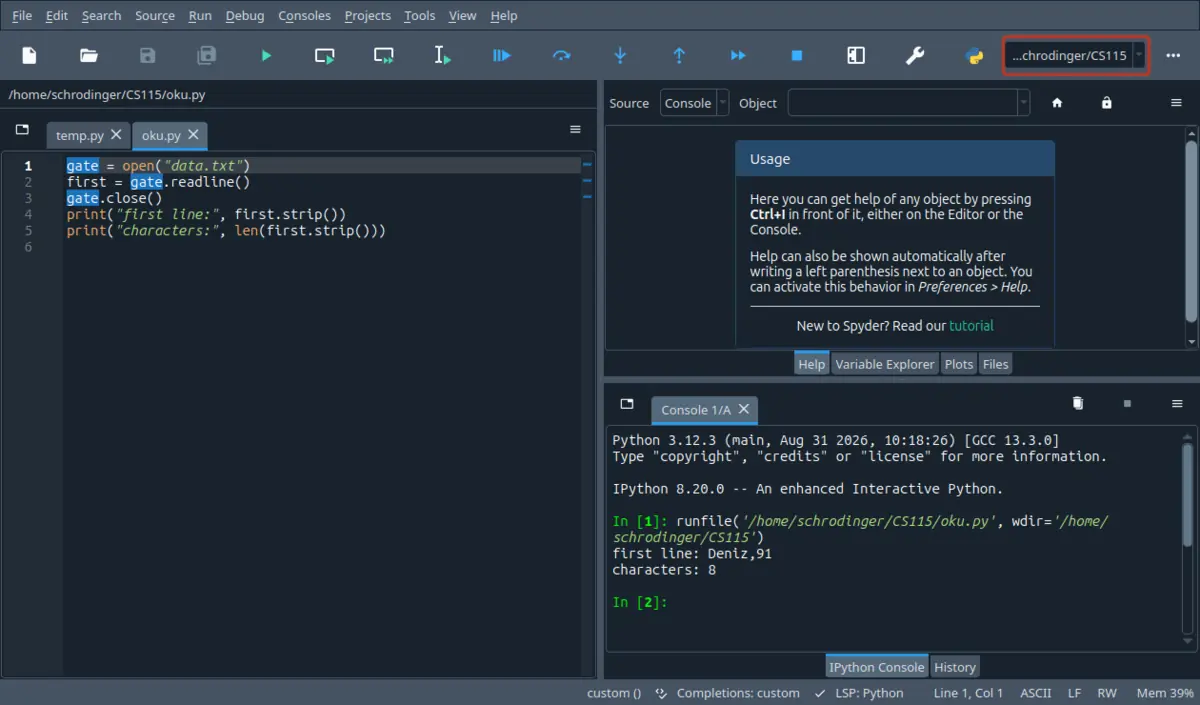
Task: Run the file with the green play icon
Action: pos(266,56)
